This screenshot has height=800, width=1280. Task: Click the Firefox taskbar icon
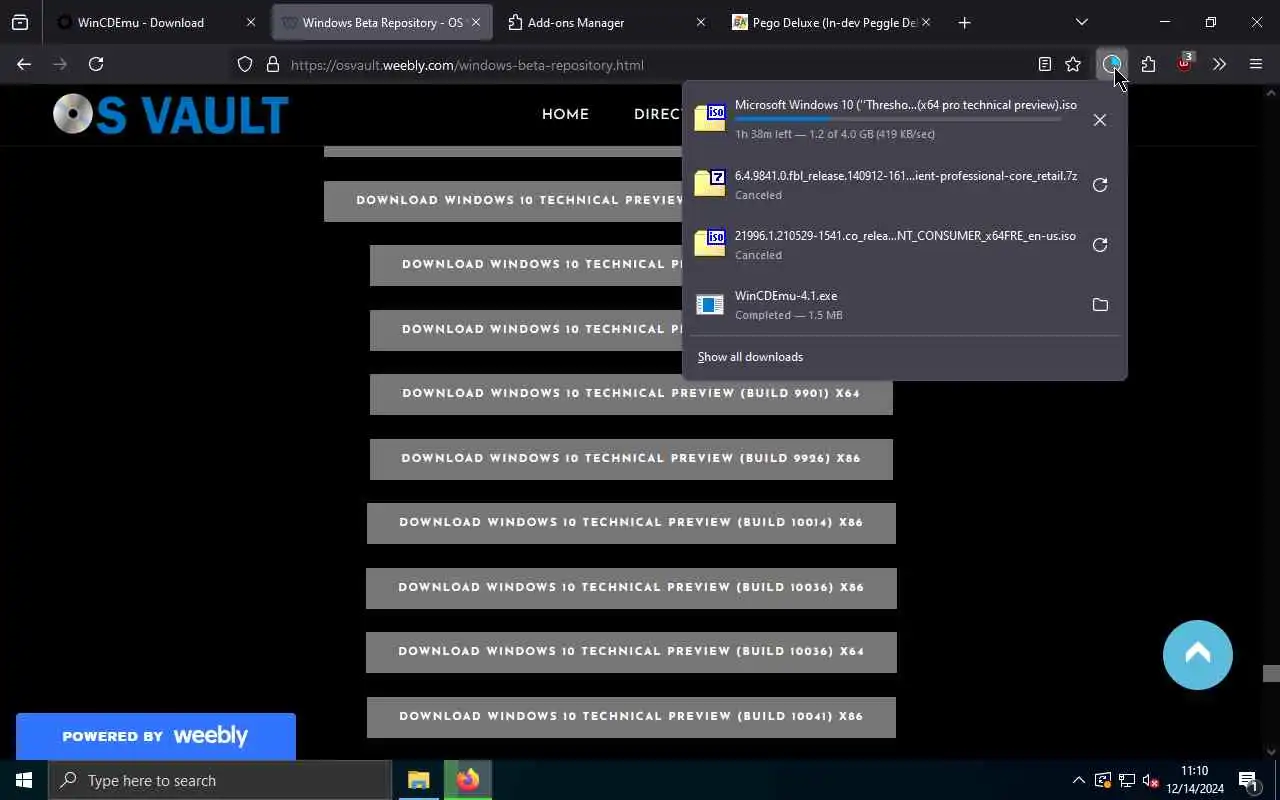(x=467, y=780)
